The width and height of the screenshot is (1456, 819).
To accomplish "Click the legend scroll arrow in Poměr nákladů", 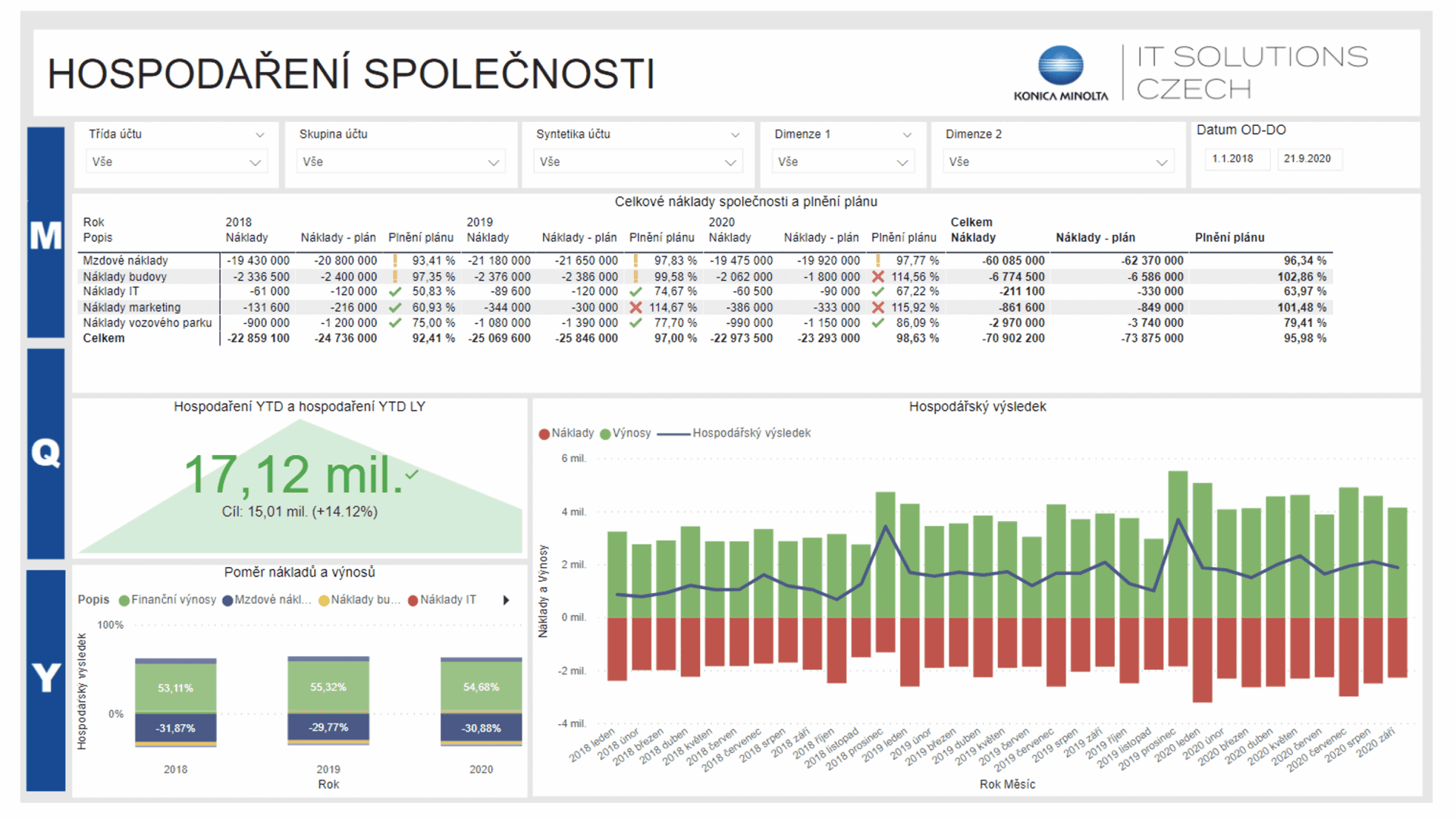I will coord(506,599).
